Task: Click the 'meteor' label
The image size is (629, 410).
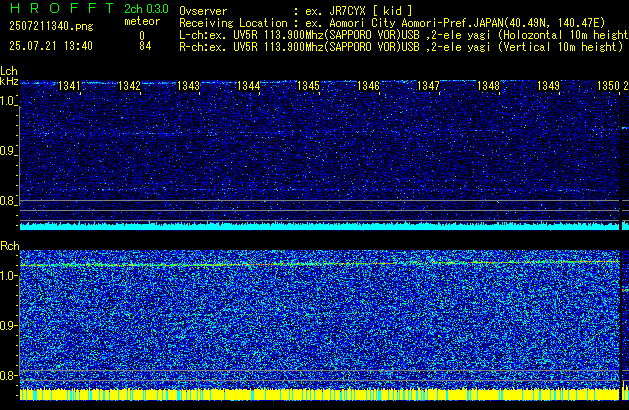Action: tap(142, 21)
